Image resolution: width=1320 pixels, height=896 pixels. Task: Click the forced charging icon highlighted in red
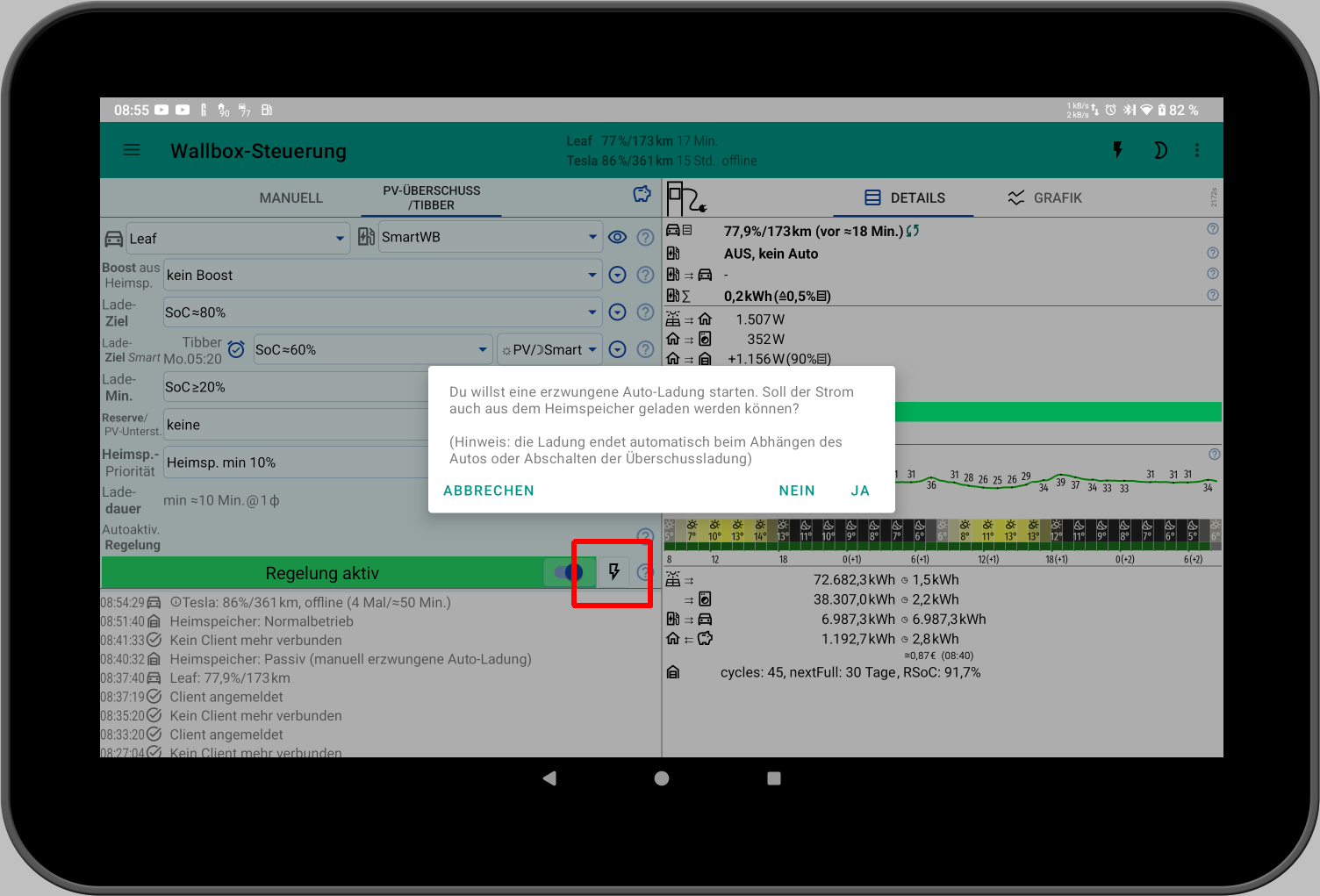[612, 572]
